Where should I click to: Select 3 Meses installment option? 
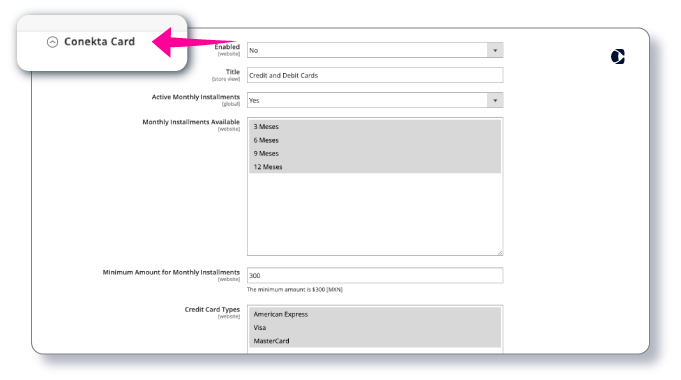click(x=375, y=126)
